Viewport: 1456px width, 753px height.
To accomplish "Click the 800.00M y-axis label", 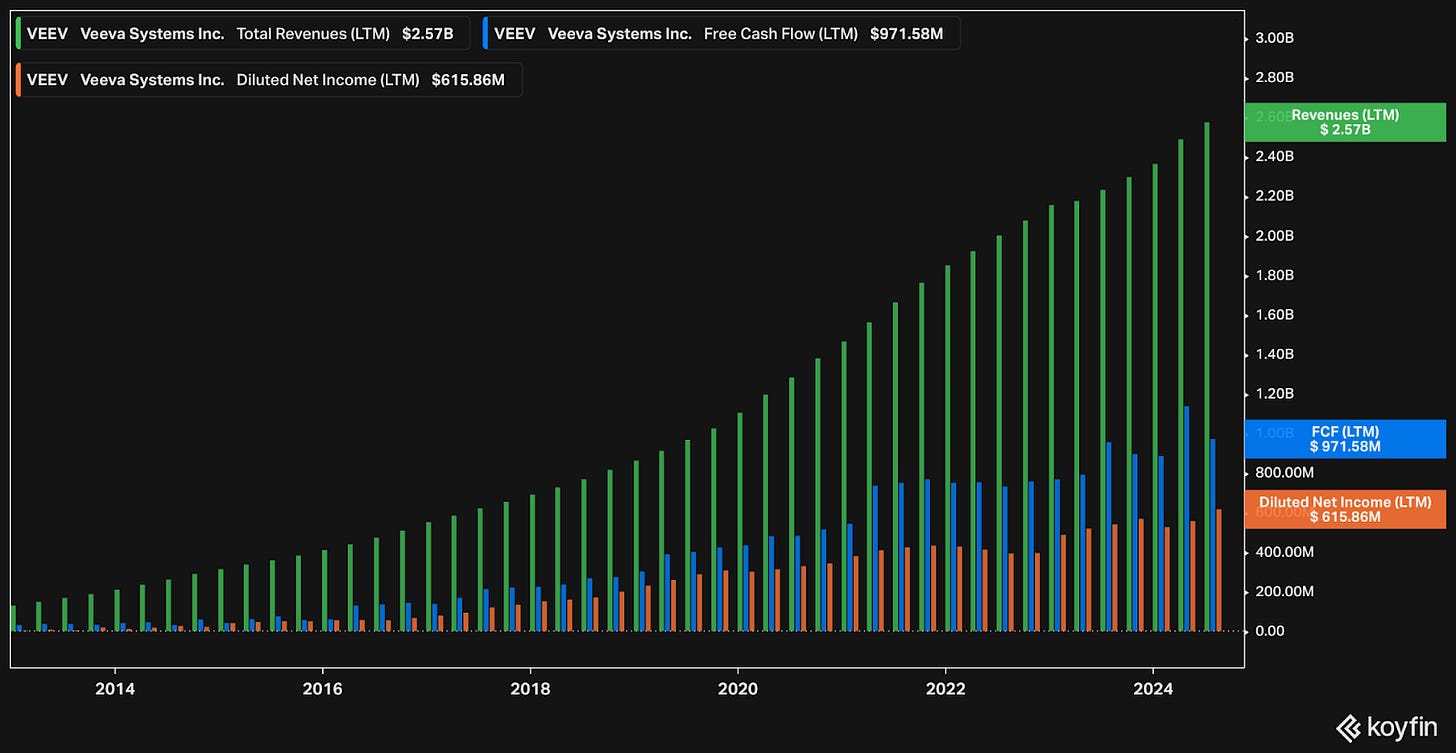I will 1284,472.
